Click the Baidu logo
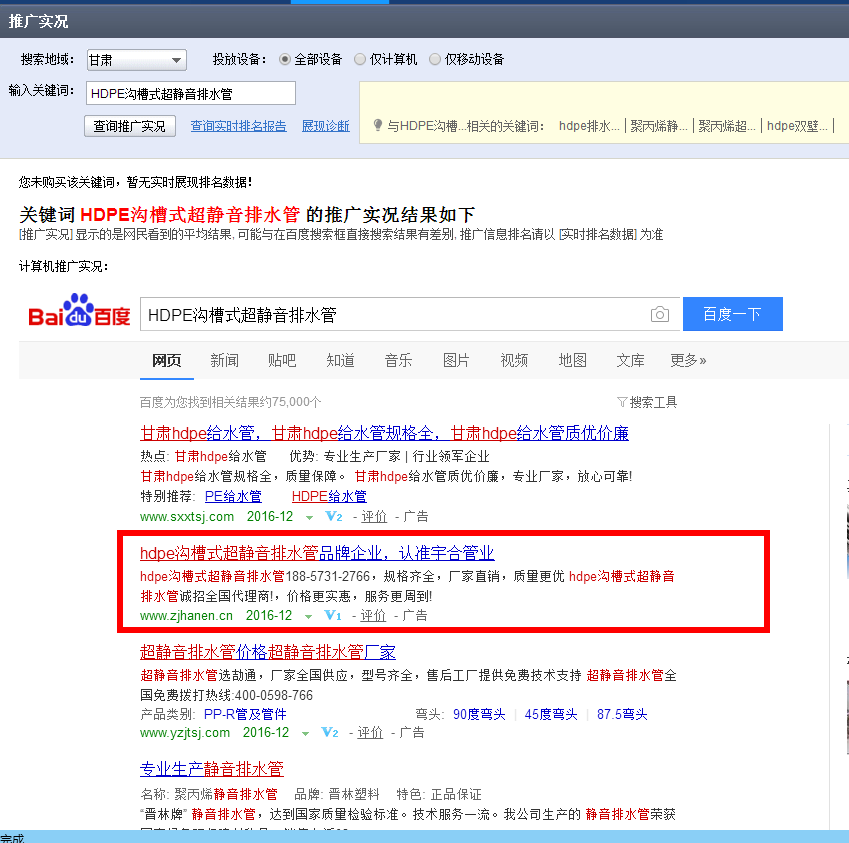 [x=79, y=311]
